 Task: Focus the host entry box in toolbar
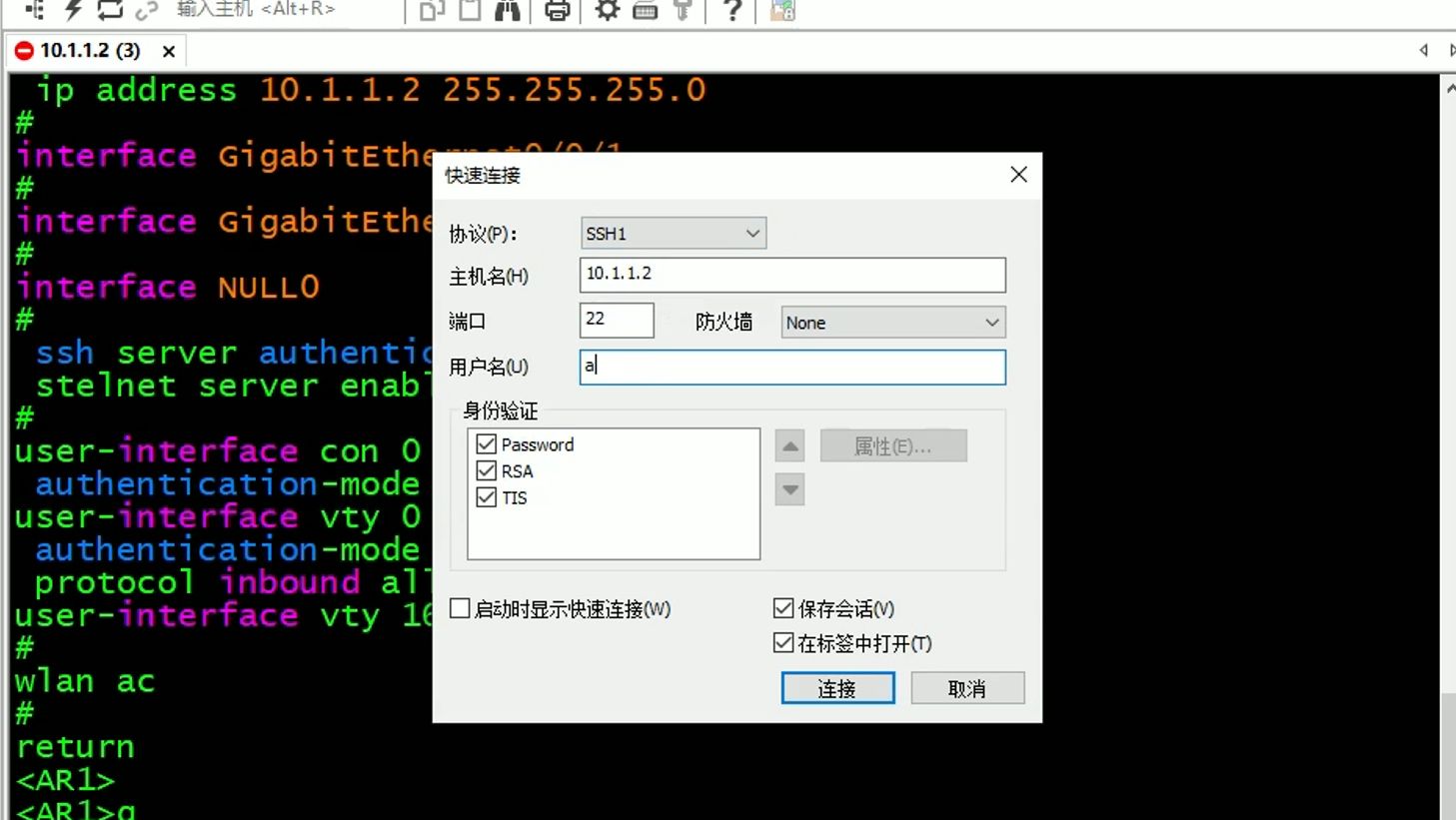[x=286, y=10]
